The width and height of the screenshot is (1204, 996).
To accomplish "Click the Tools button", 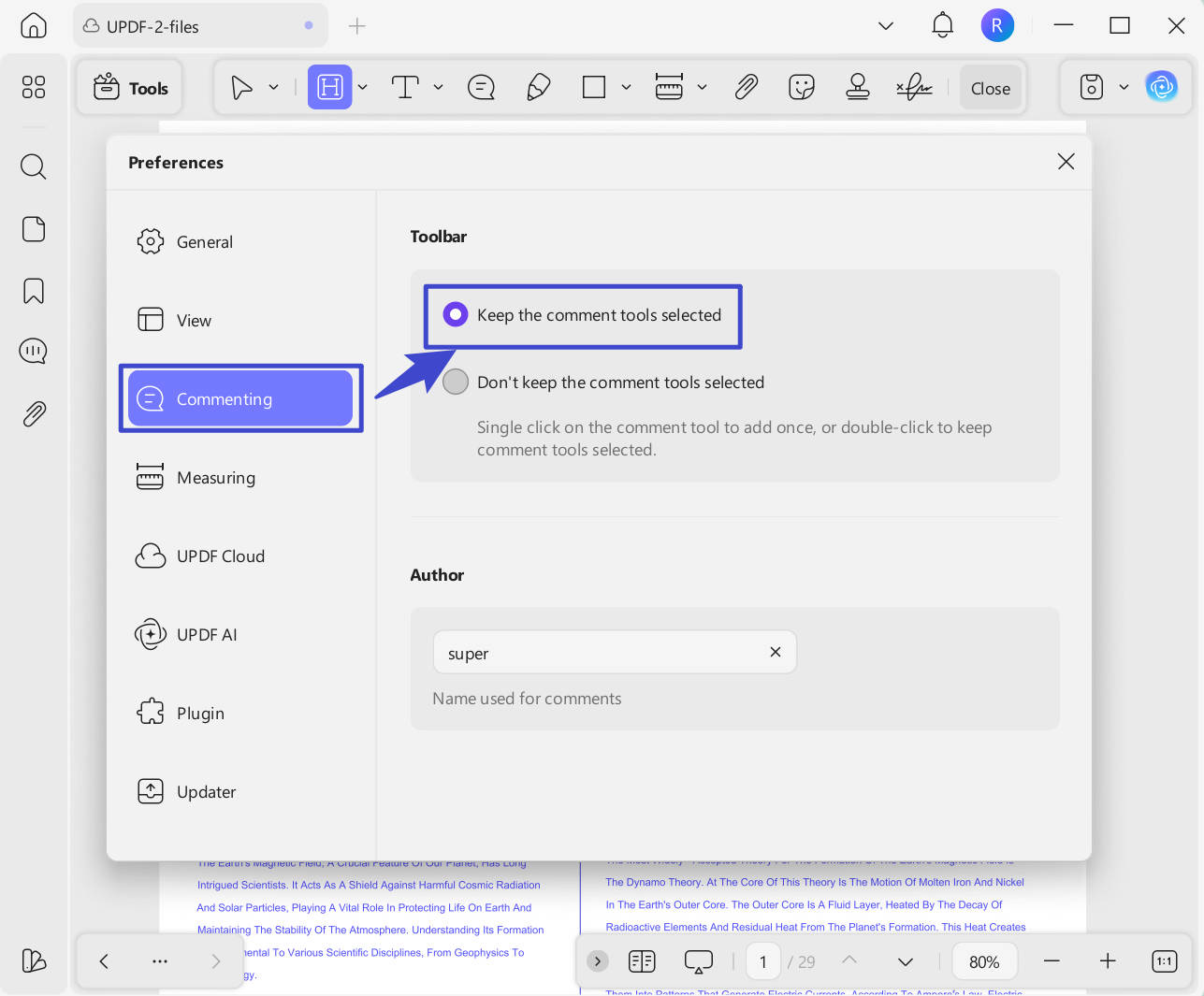I will pyautogui.click(x=131, y=88).
